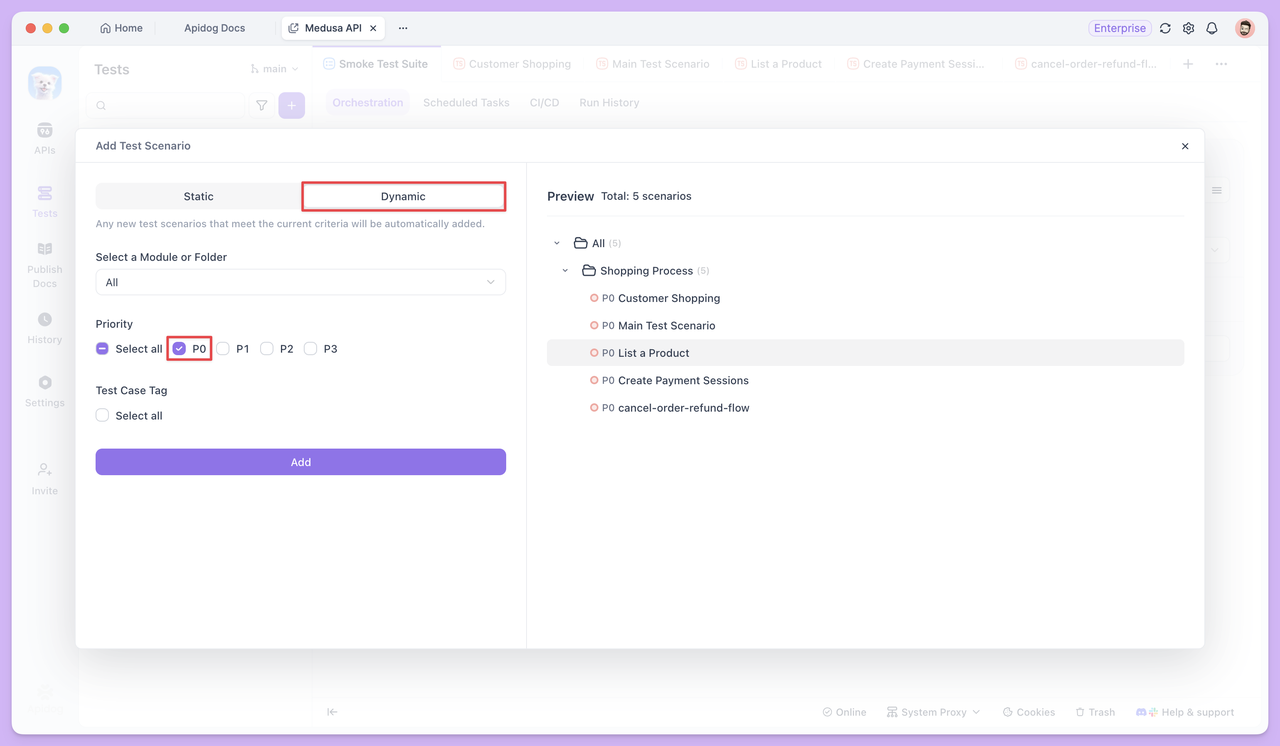Go to the Run History tab
The height and width of the screenshot is (746, 1280).
click(608, 102)
